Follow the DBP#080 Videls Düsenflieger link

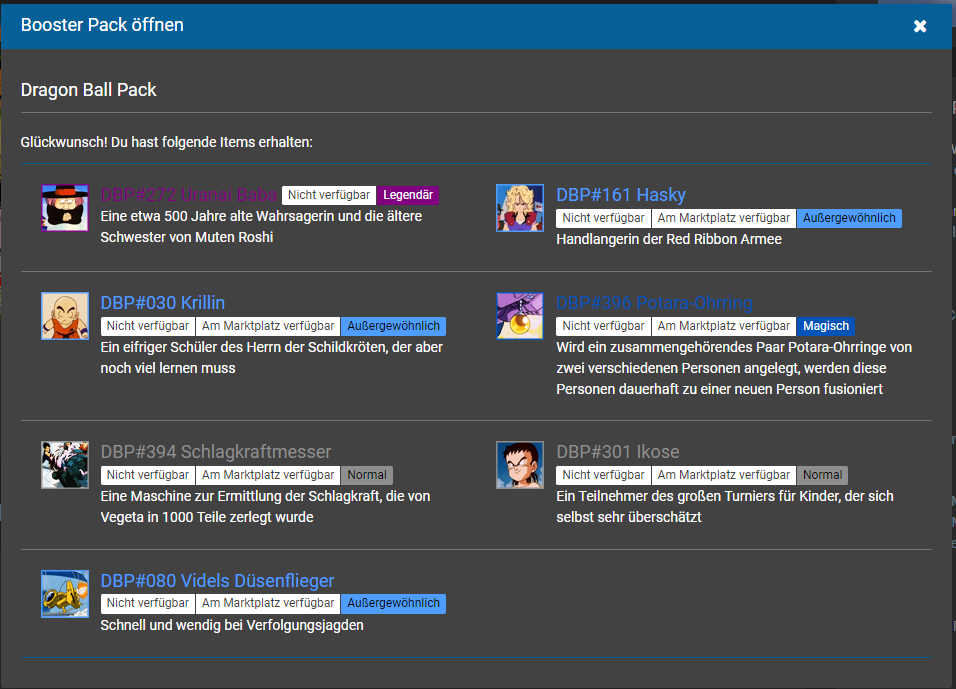click(218, 580)
